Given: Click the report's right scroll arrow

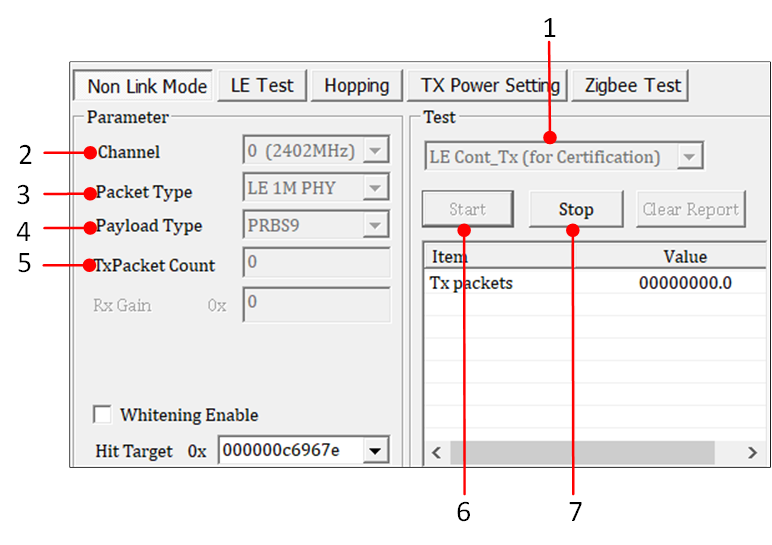Looking at the screenshot, I should pyautogui.click(x=752, y=453).
